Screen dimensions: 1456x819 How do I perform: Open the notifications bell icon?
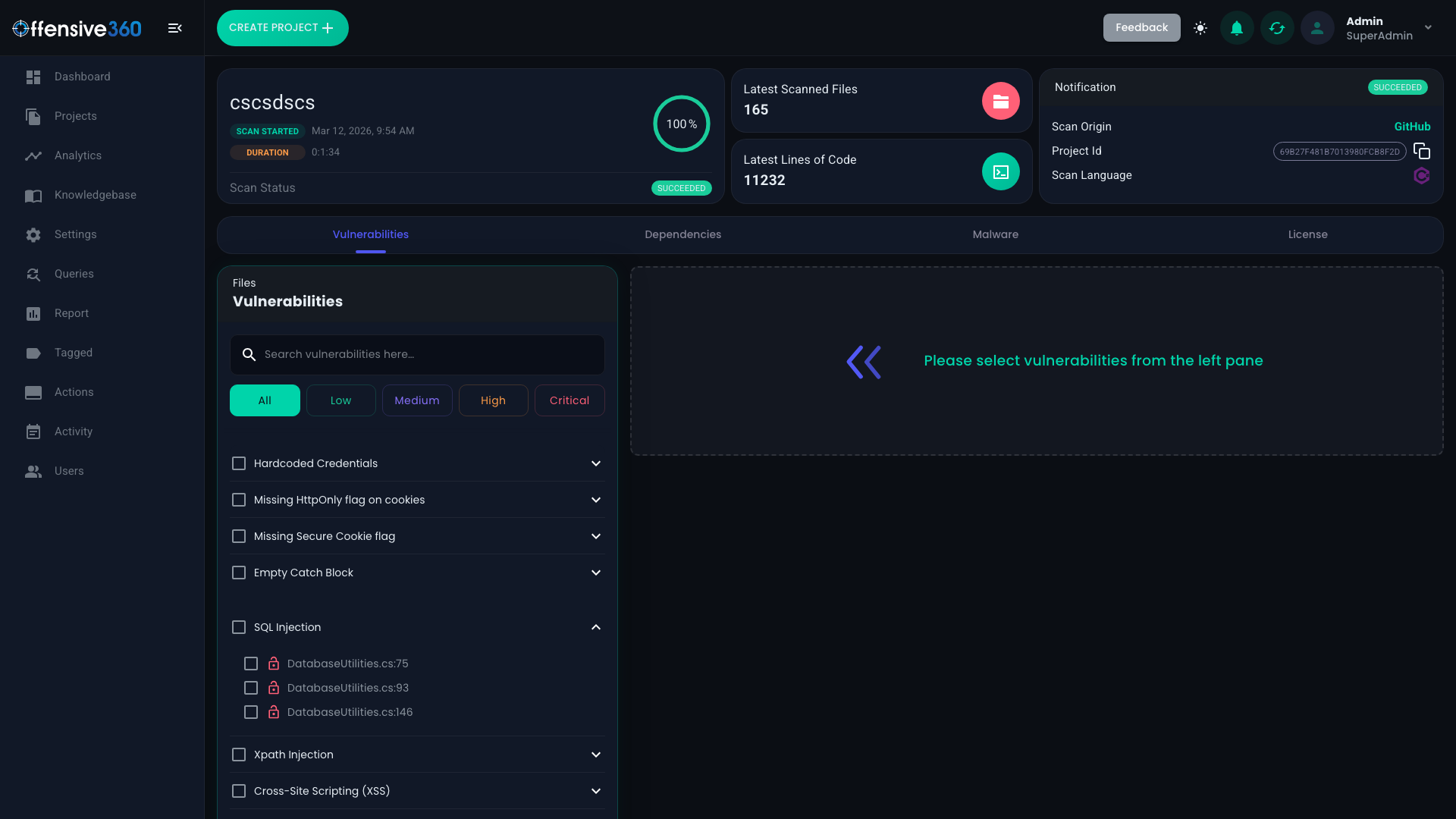pyautogui.click(x=1236, y=27)
